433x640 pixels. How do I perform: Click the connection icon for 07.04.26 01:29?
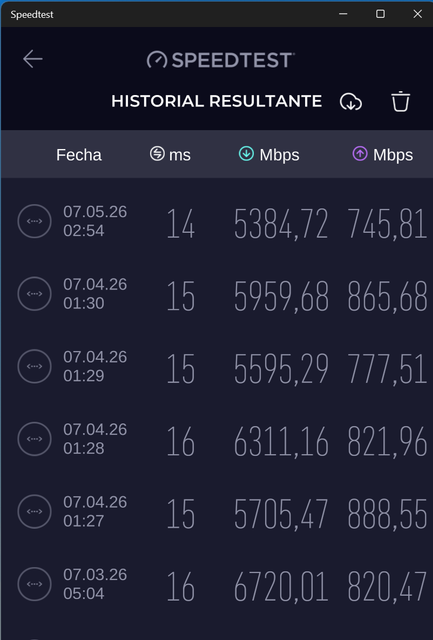pos(34,367)
